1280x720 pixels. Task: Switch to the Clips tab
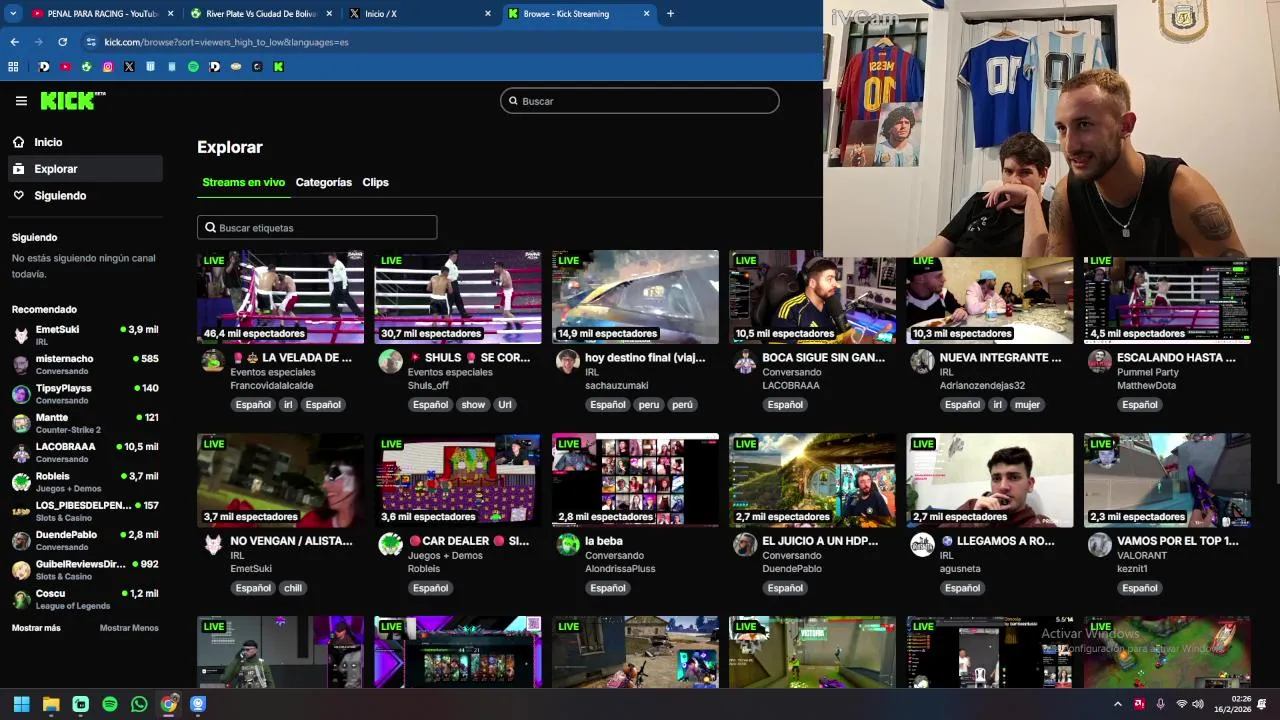coord(375,183)
